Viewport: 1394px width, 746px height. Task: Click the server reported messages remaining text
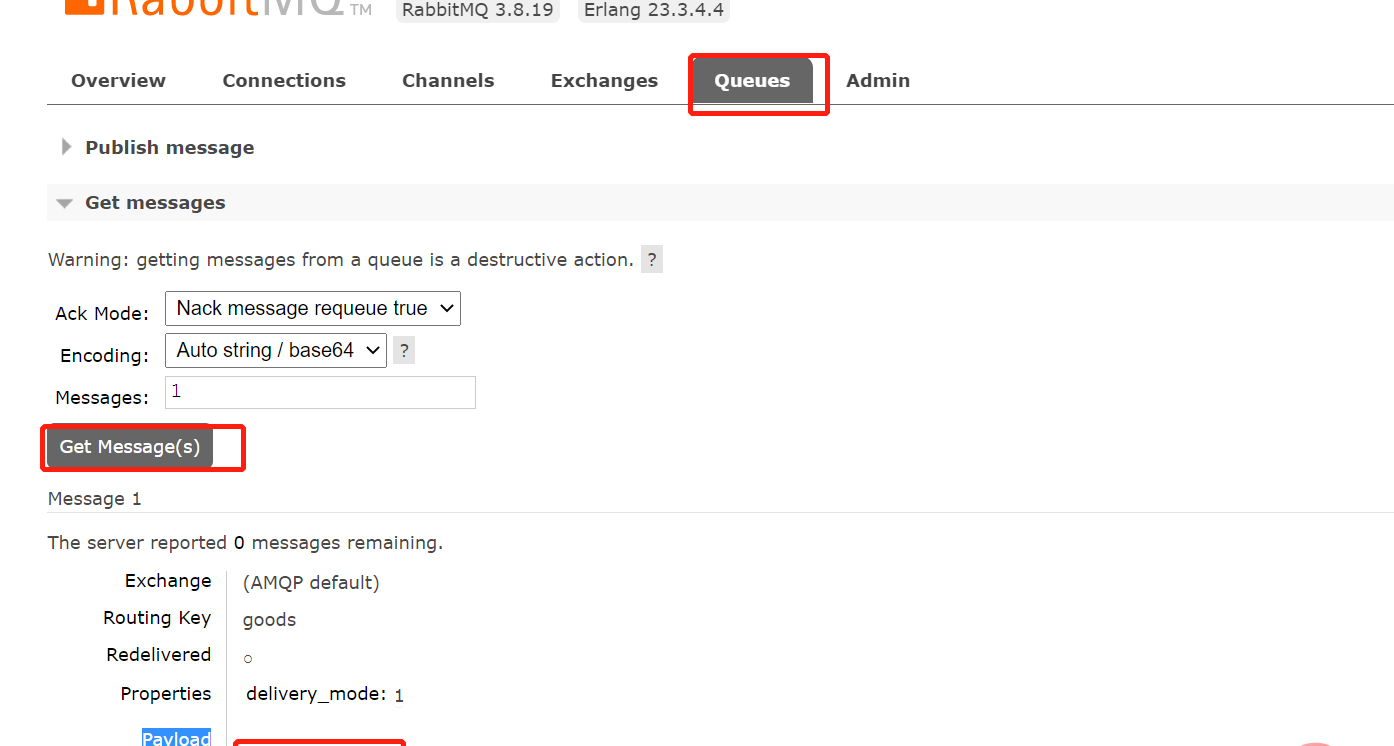click(x=245, y=543)
